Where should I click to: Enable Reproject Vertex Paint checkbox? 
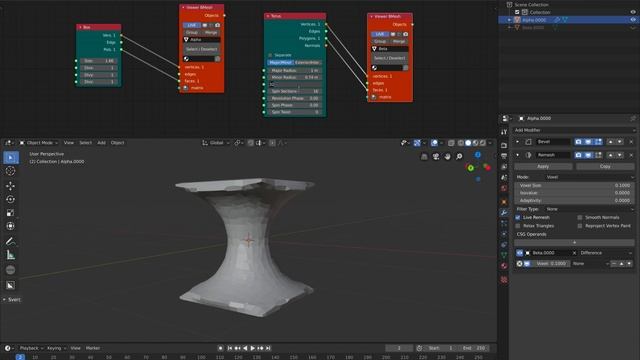tap(580, 226)
